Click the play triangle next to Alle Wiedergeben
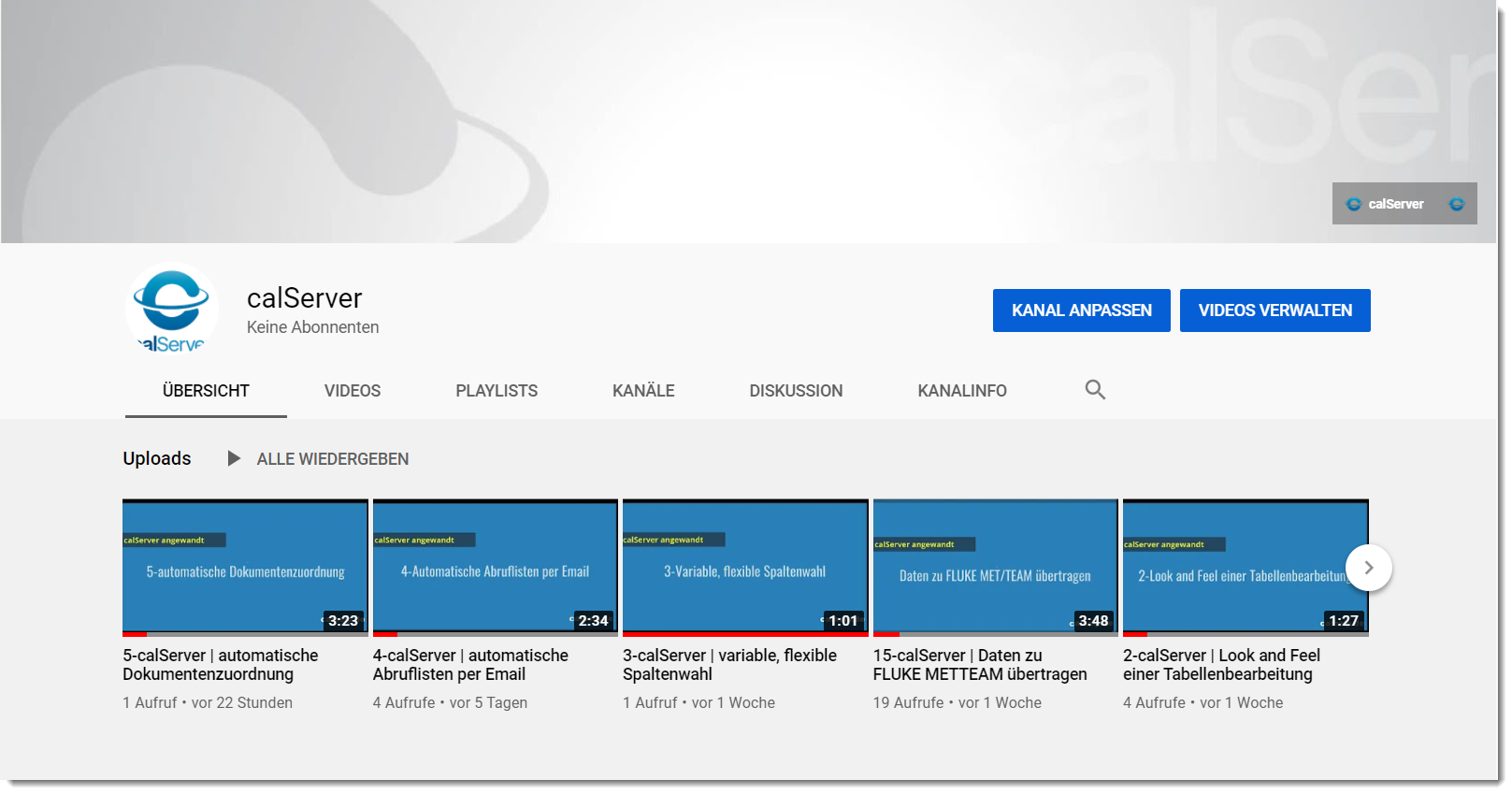The height and width of the screenshot is (794, 1512). [x=234, y=458]
